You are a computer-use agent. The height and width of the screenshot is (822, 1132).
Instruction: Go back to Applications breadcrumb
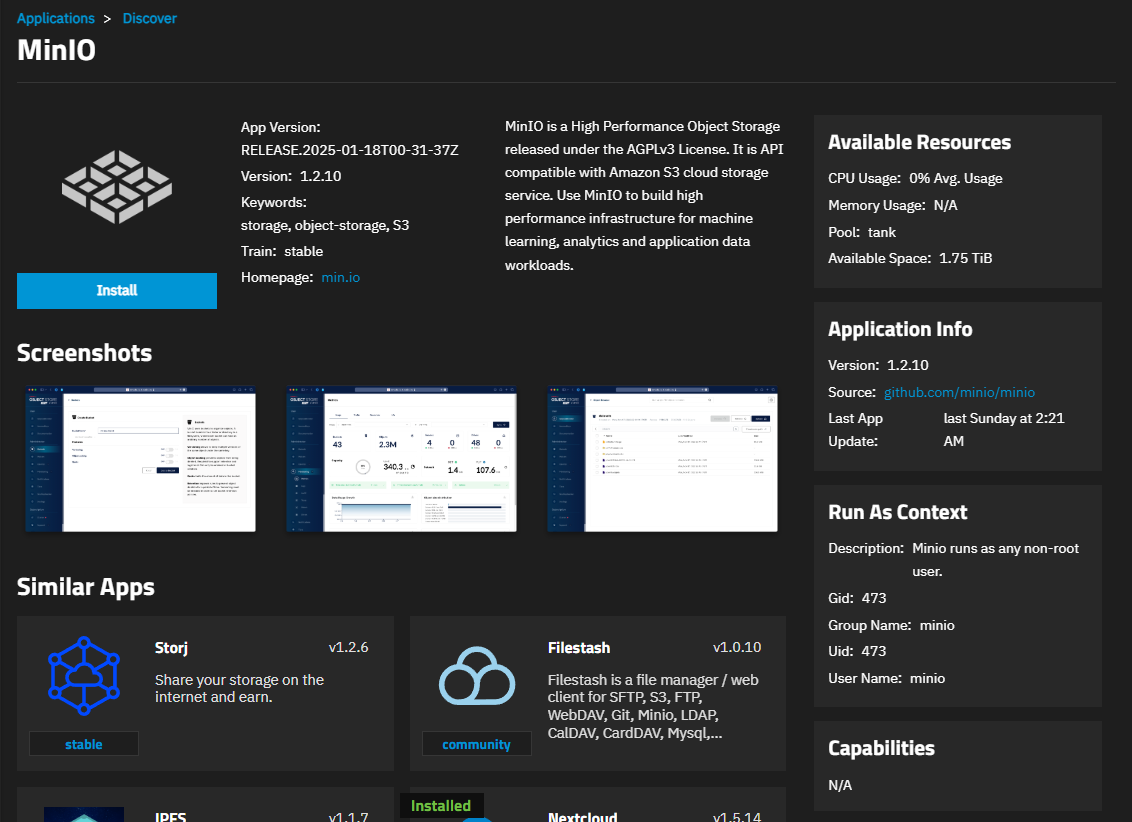pyautogui.click(x=56, y=18)
